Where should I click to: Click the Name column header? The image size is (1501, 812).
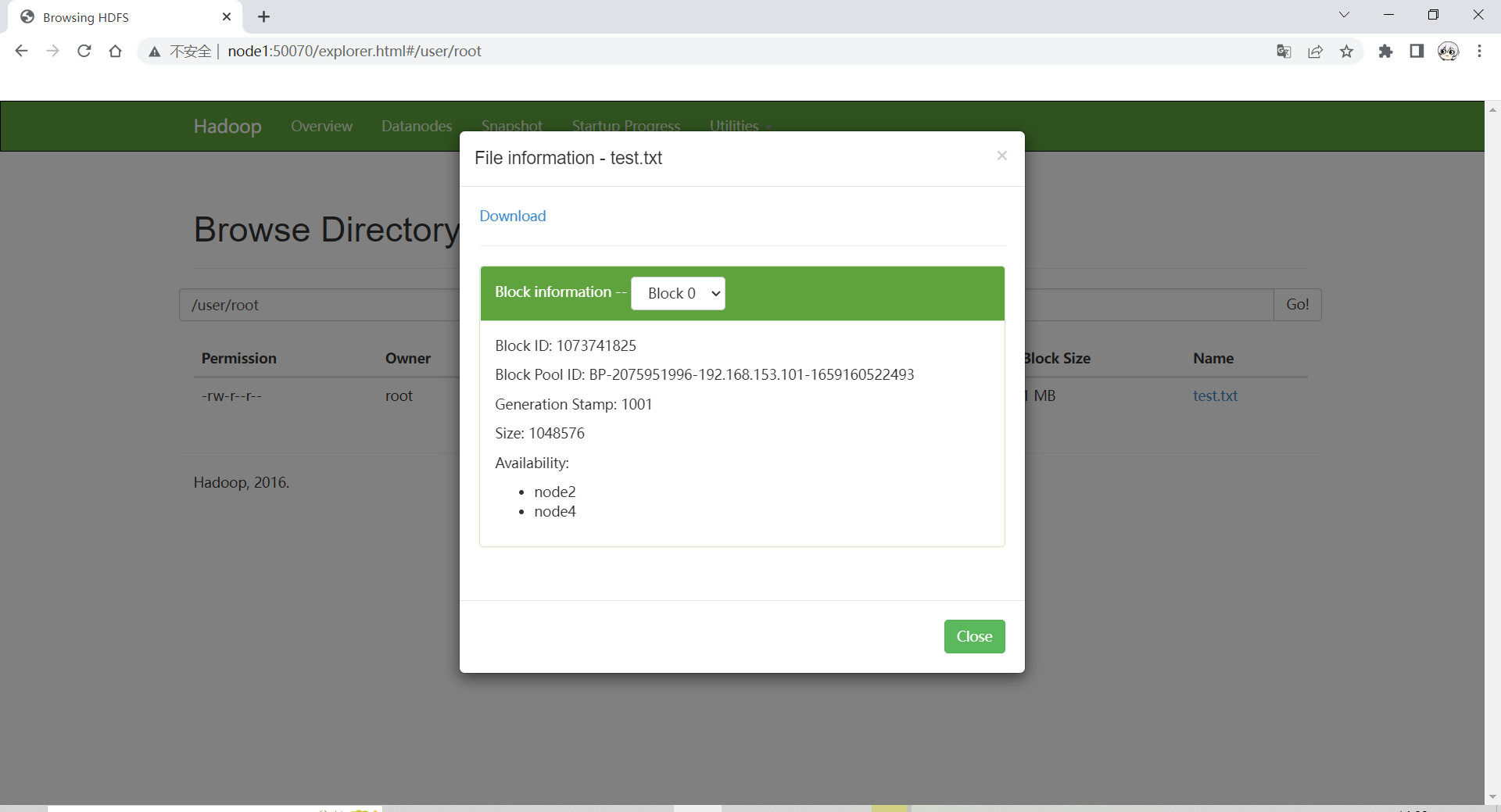click(x=1213, y=358)
